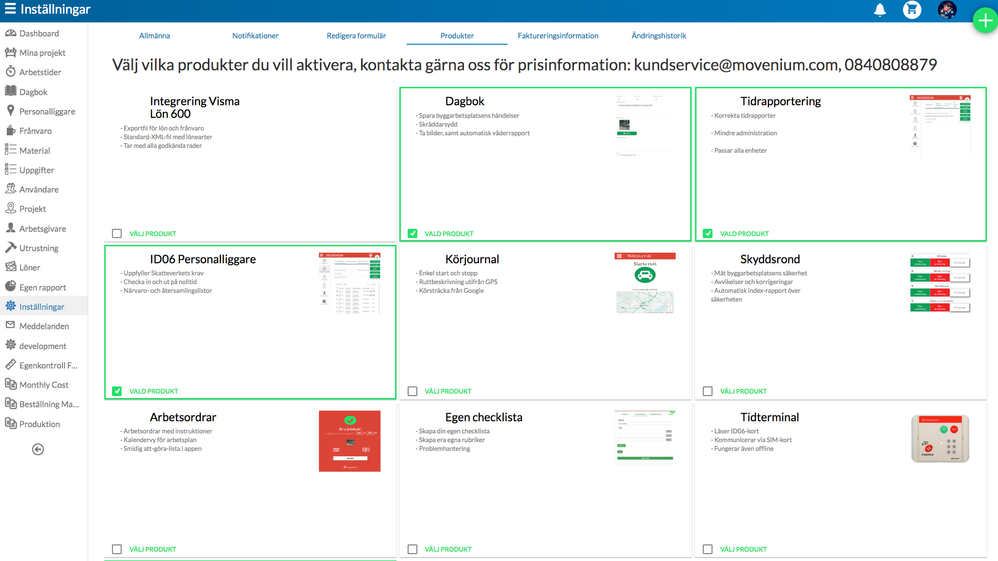The width and height of the screenshot is (998, 561).
Task: Click the Användare people icon
Action: click(x=11, y=189)
